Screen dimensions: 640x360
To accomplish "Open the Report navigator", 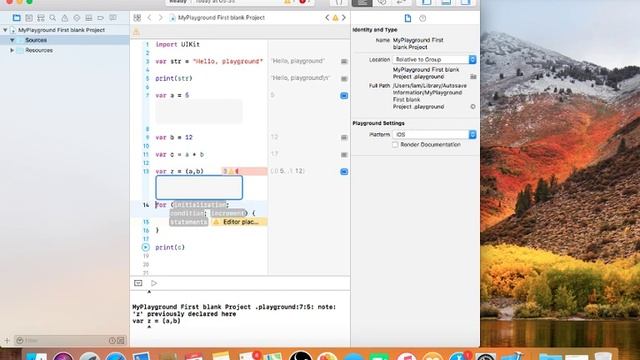I will click(x=113, y=18).
